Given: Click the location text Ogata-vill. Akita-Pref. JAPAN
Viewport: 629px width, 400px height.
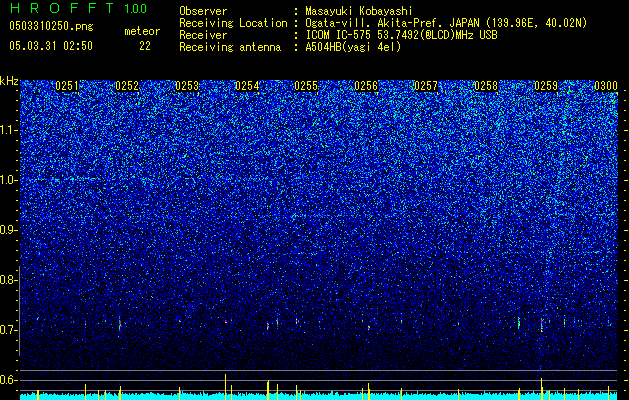Looking at the screenshot, I should click(392, 23).
